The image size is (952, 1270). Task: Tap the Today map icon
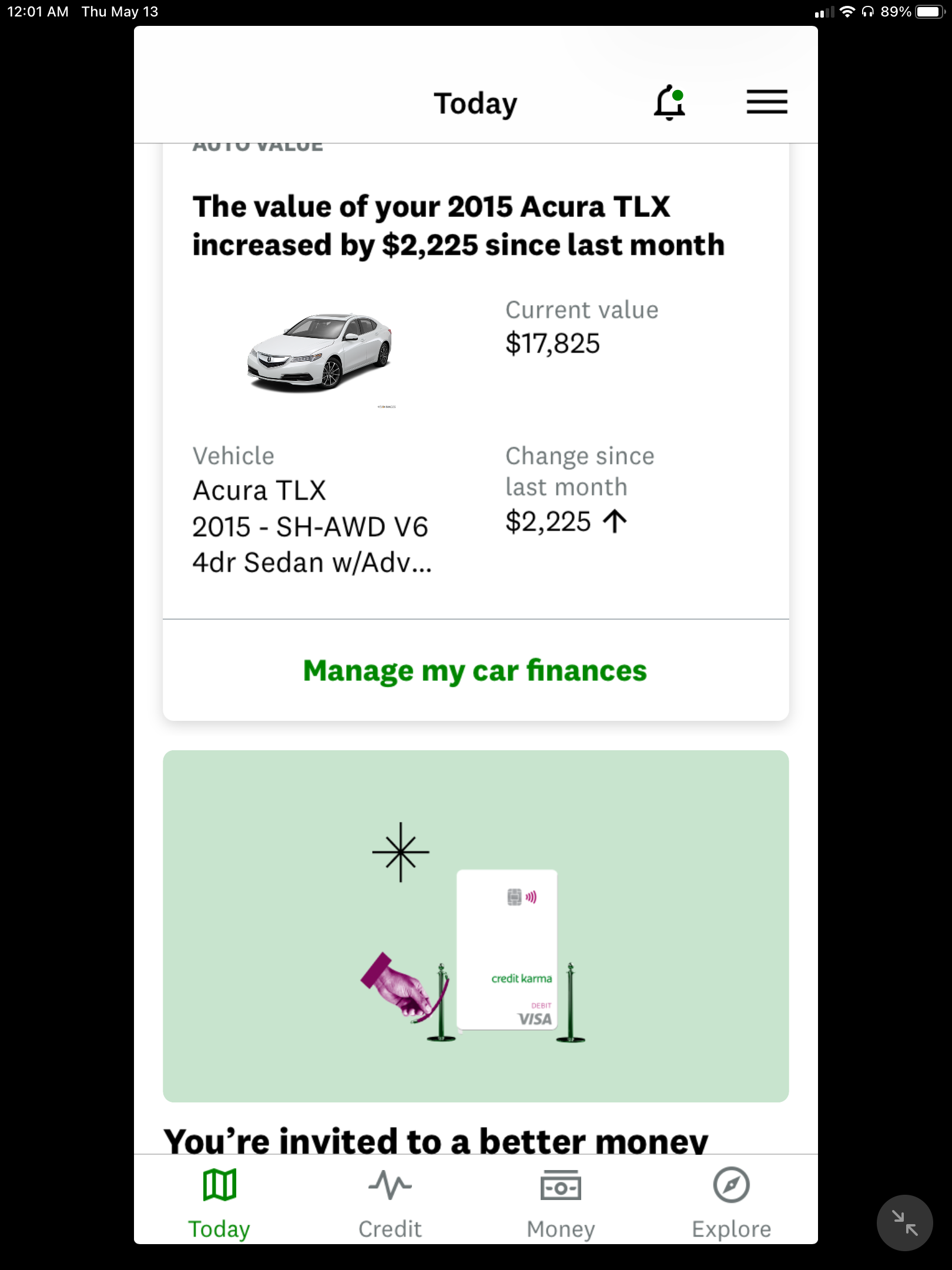point(219,1185)
